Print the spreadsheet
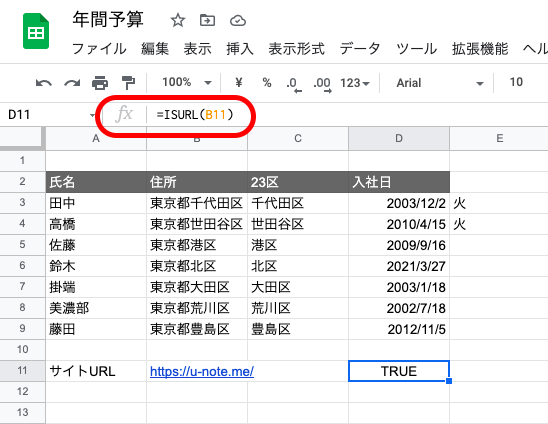The height and width of the screenshot is (424, 548). 100,83
